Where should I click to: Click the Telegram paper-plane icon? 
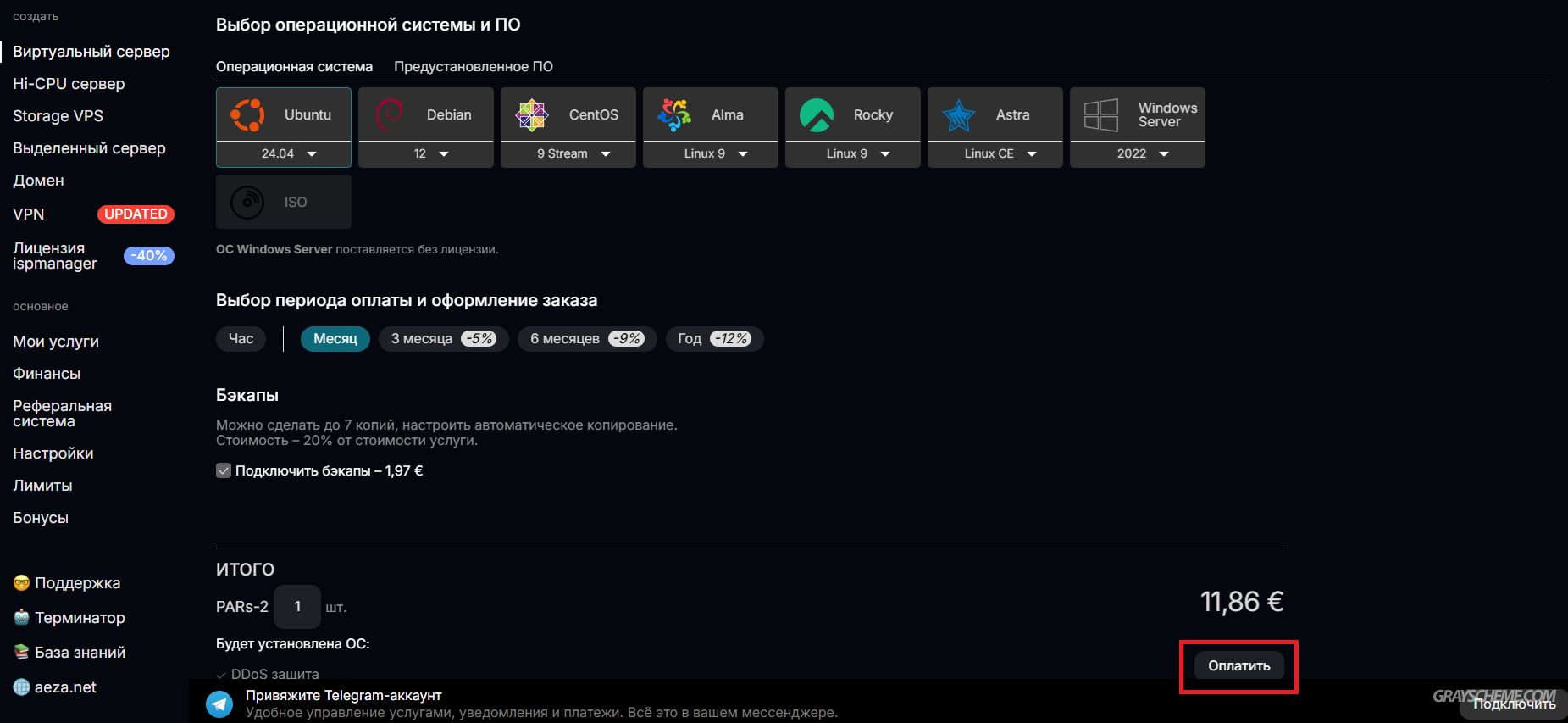click(219, 704)
